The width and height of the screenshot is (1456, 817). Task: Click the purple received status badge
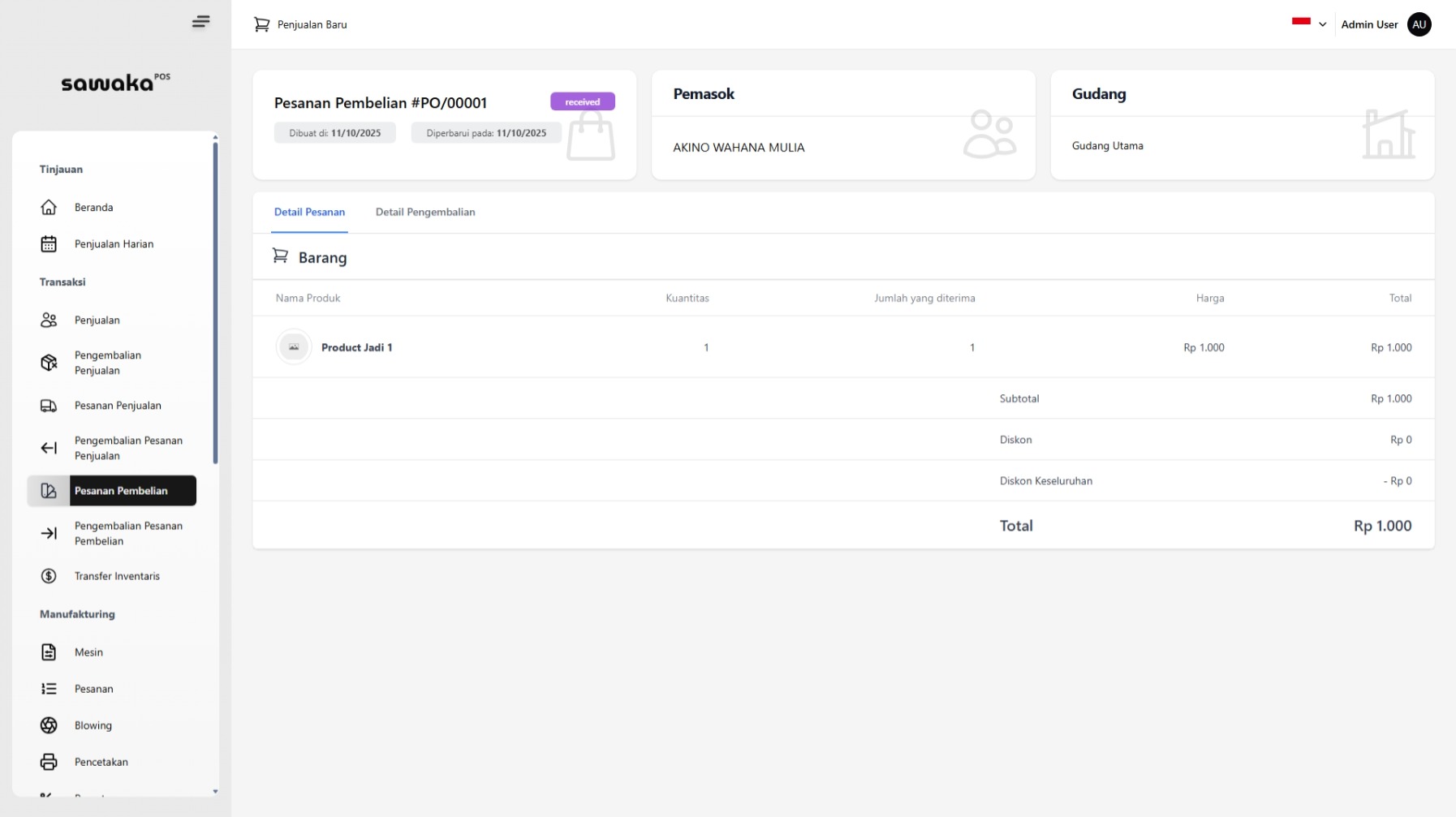click(x=582, y=102)
